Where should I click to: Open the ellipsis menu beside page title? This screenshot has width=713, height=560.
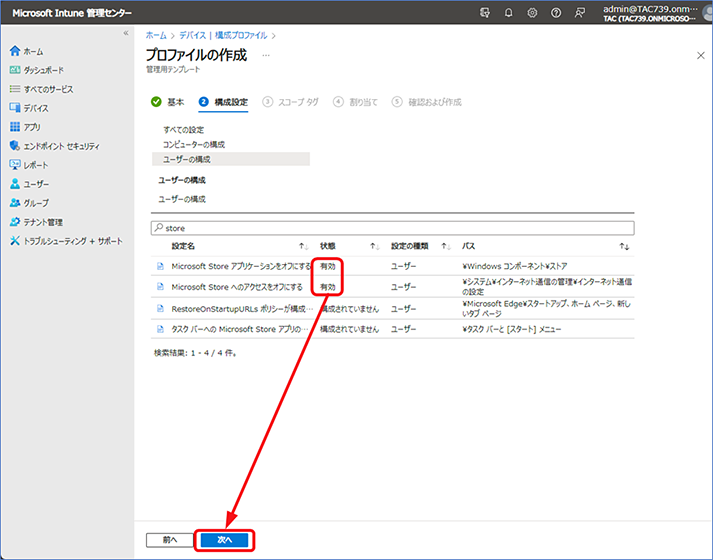[x=266, y=55]
